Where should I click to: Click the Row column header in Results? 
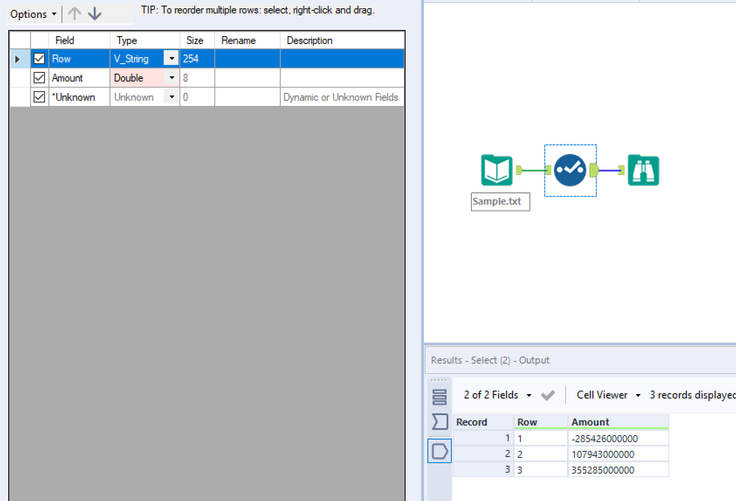tap(541, 422)
